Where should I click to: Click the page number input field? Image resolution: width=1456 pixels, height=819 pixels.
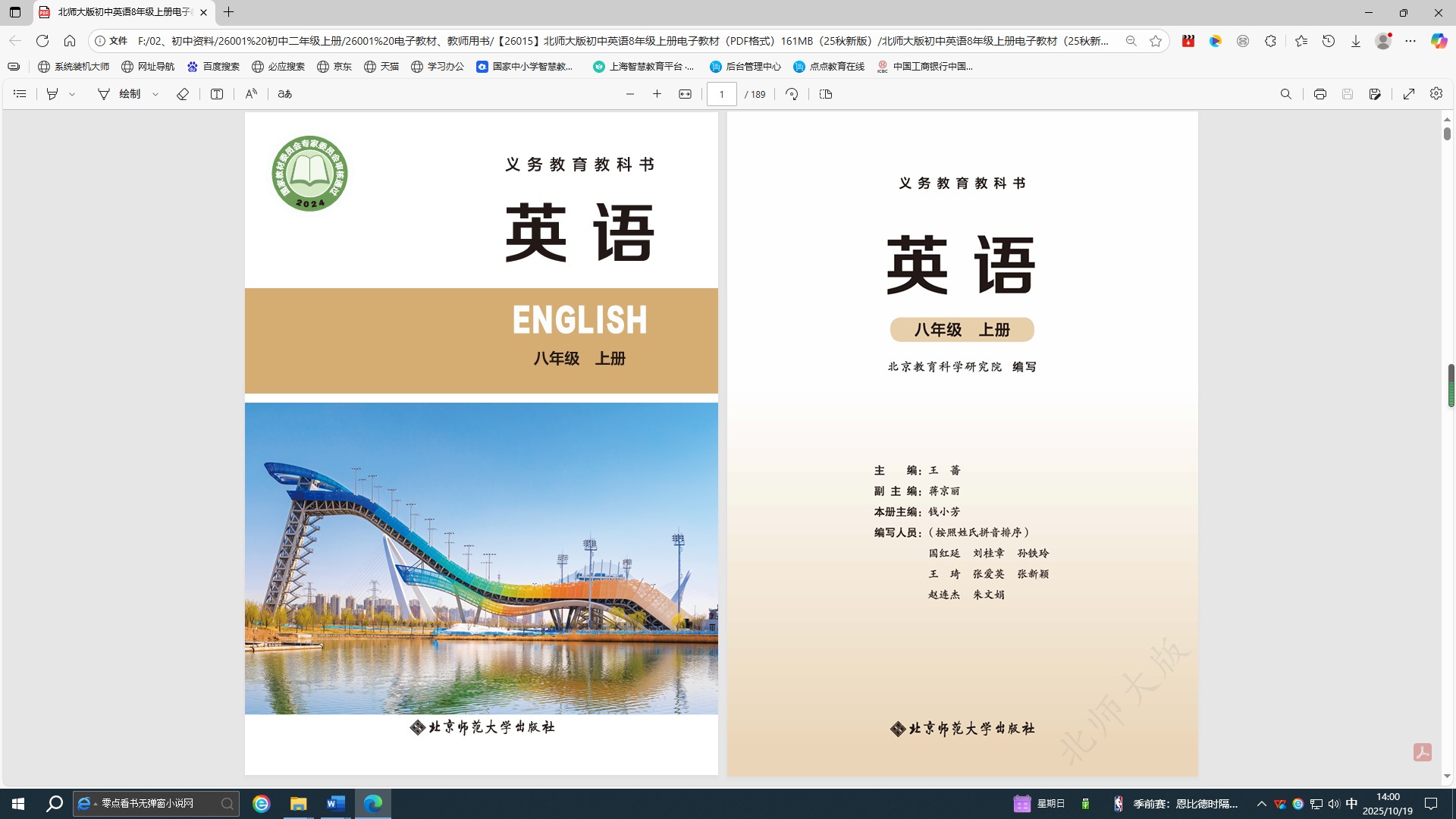coord(721,94)
